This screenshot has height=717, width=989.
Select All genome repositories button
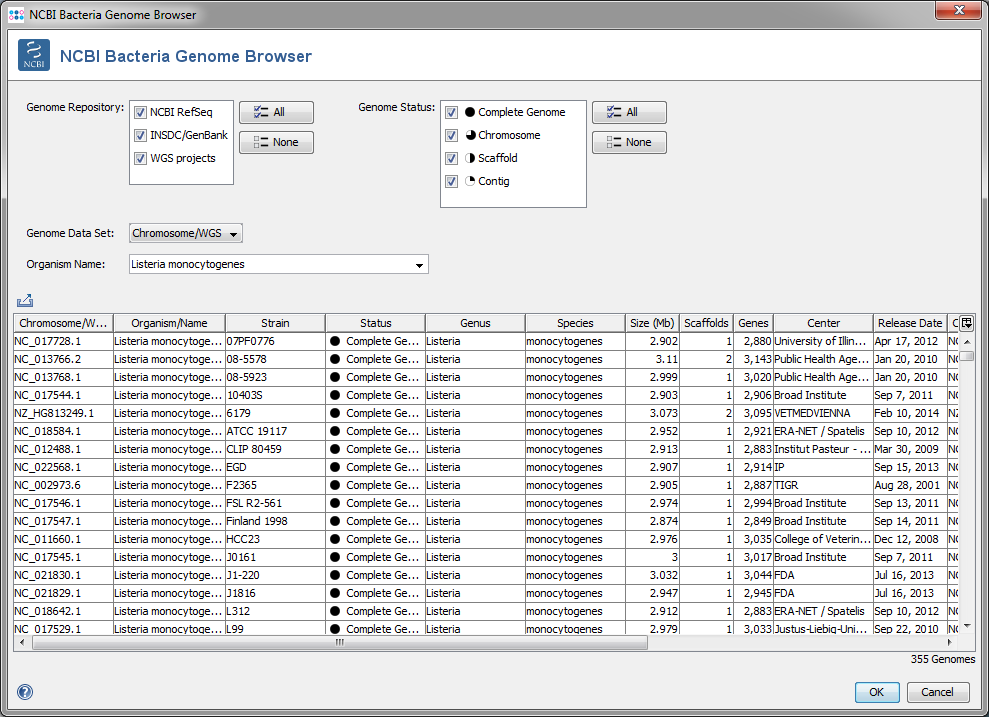coord(276,112)
